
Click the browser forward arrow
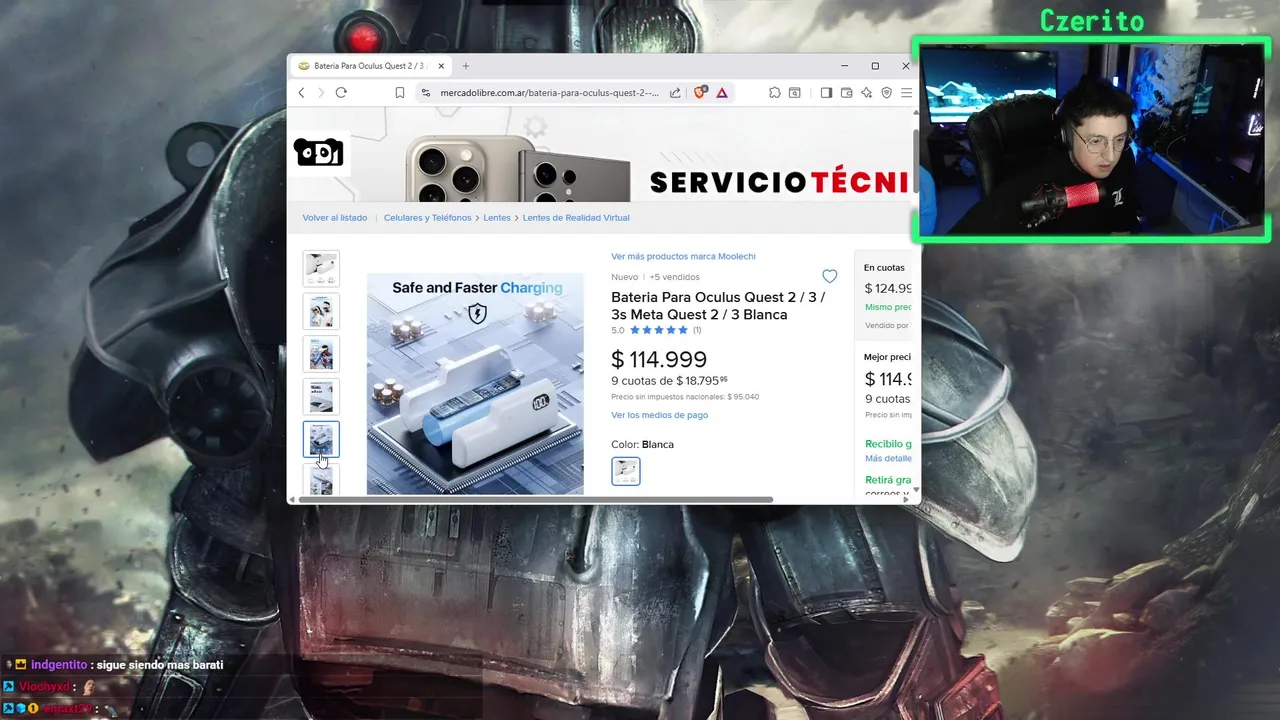[x=321, y=92]
